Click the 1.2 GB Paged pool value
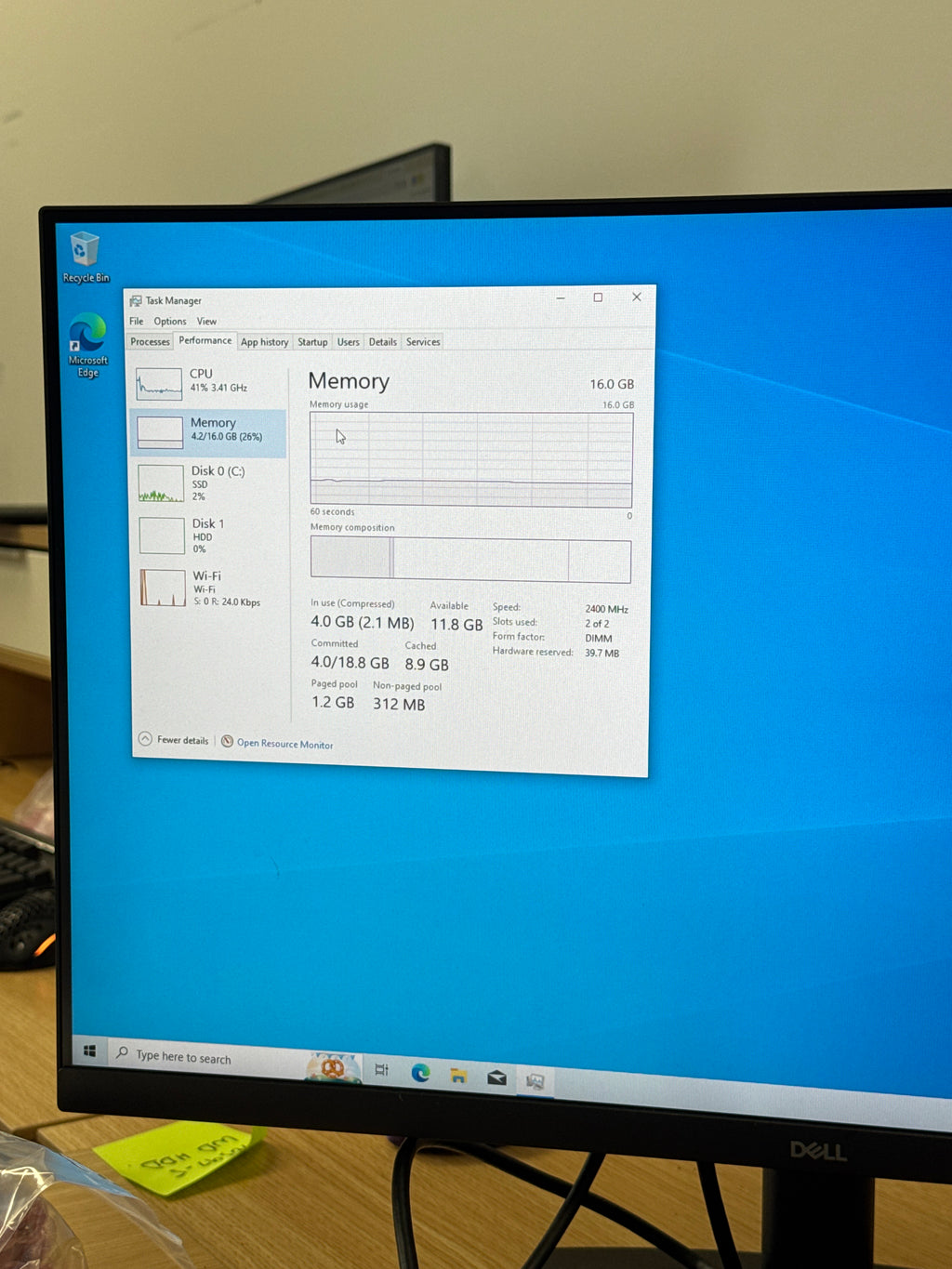 click(x=333, y=703)
